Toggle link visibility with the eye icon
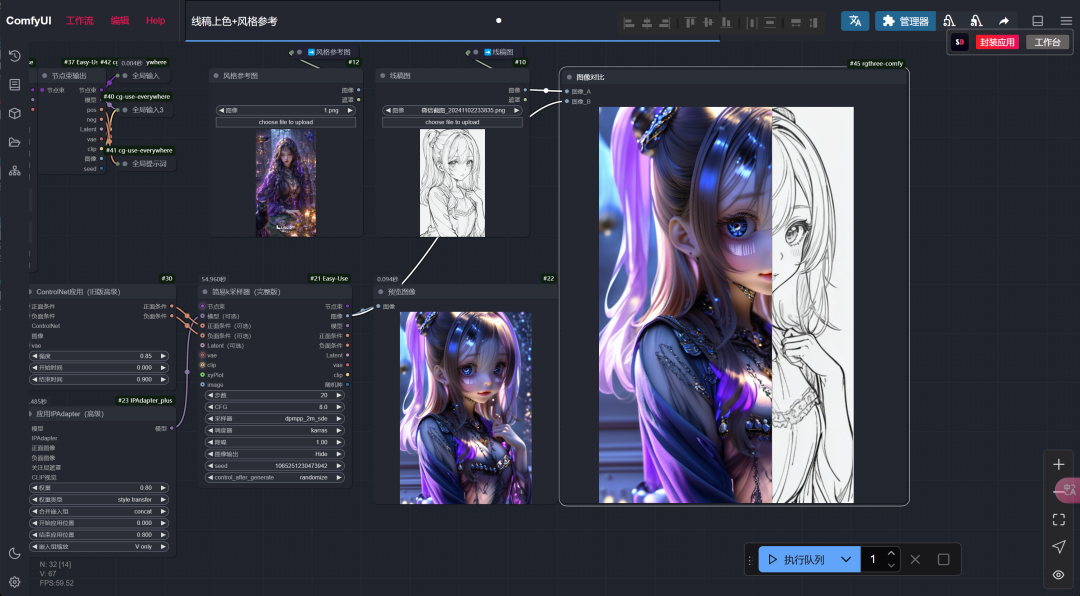The image size is (1080, 596). pyautogui.click(x=1059, y=575)
